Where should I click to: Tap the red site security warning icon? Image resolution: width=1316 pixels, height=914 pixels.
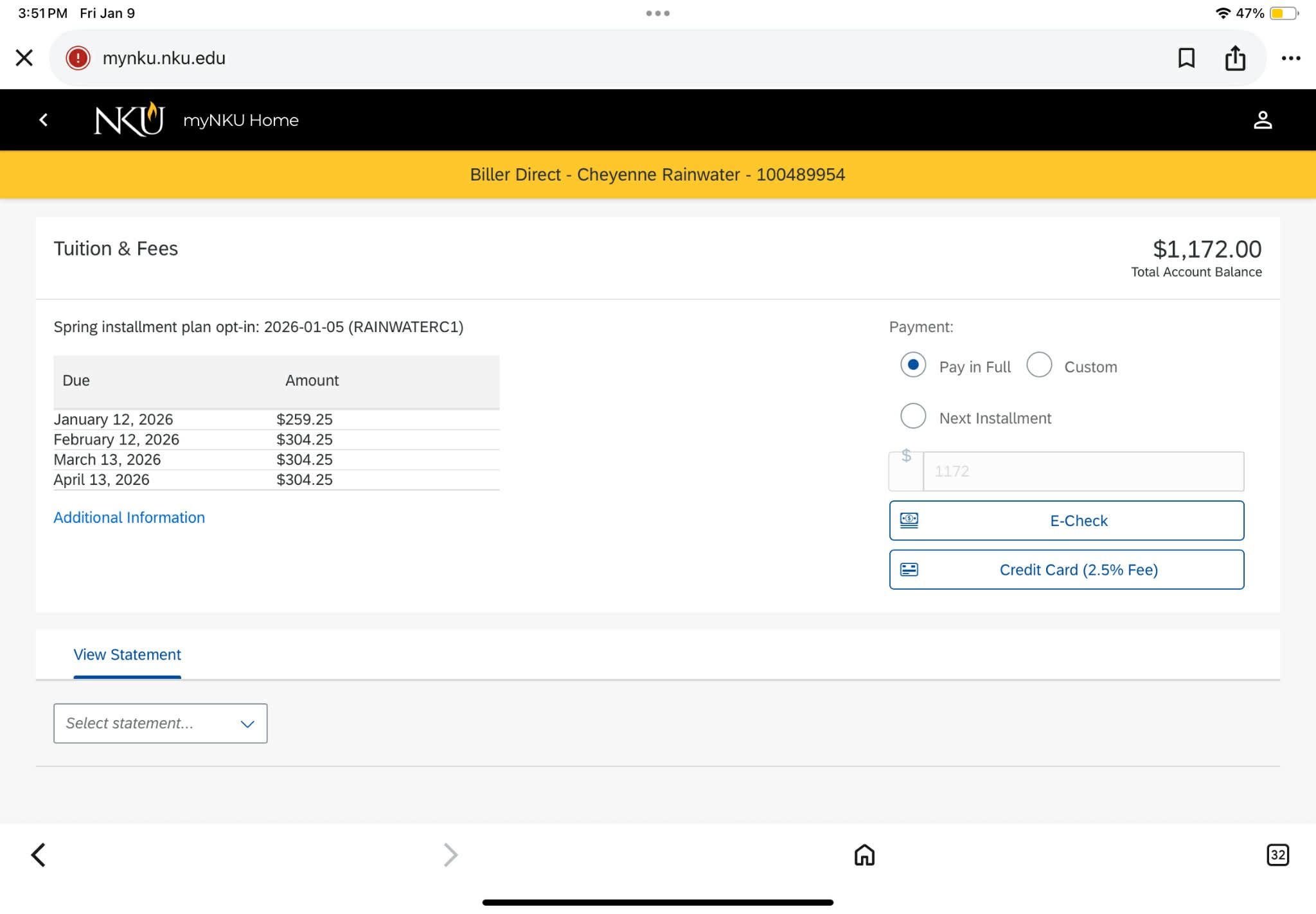click(x=78, y=58)
